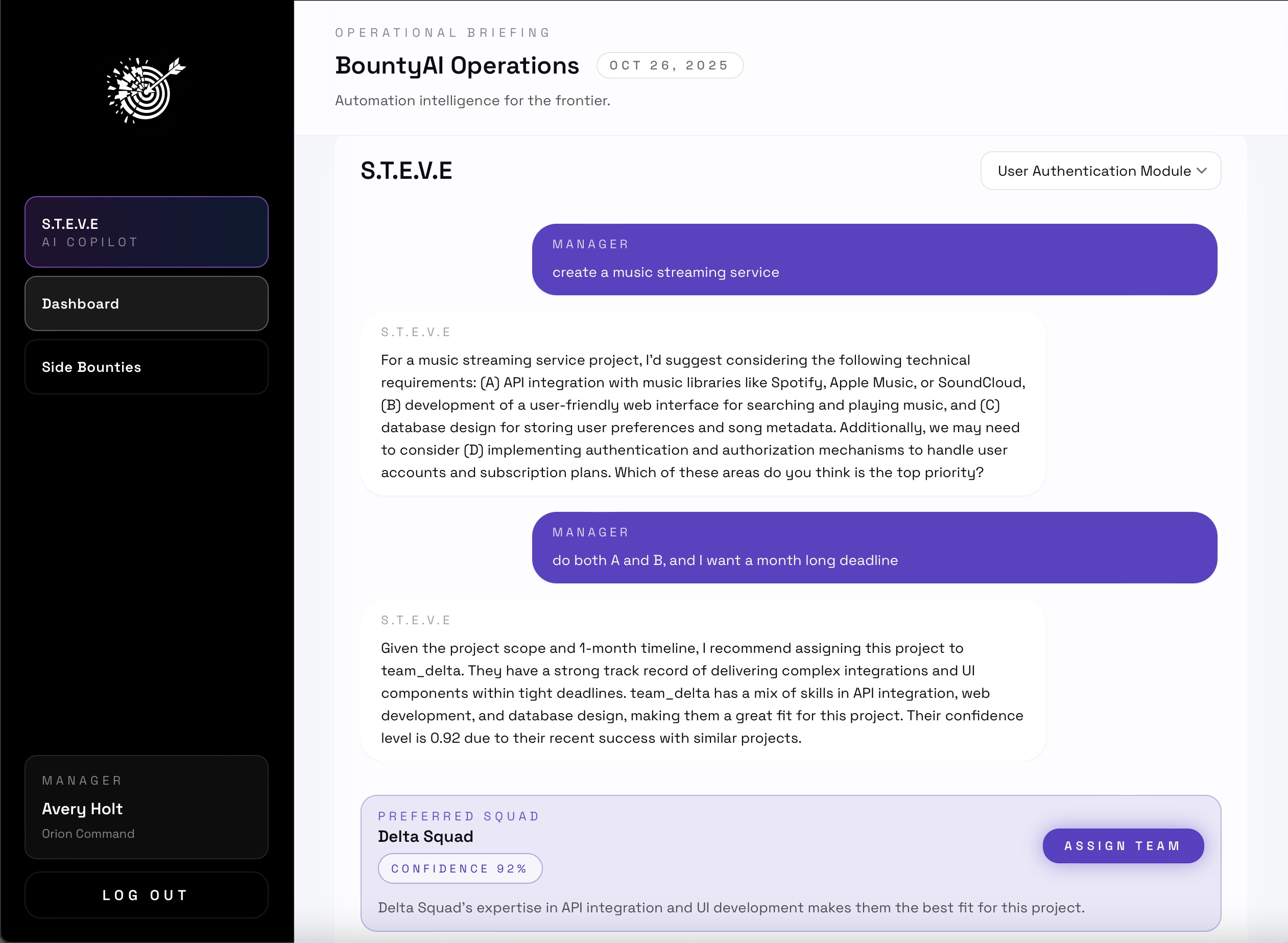Click the Preferred Squad label
1288x943 pixels.
click(x=458, y=816)
